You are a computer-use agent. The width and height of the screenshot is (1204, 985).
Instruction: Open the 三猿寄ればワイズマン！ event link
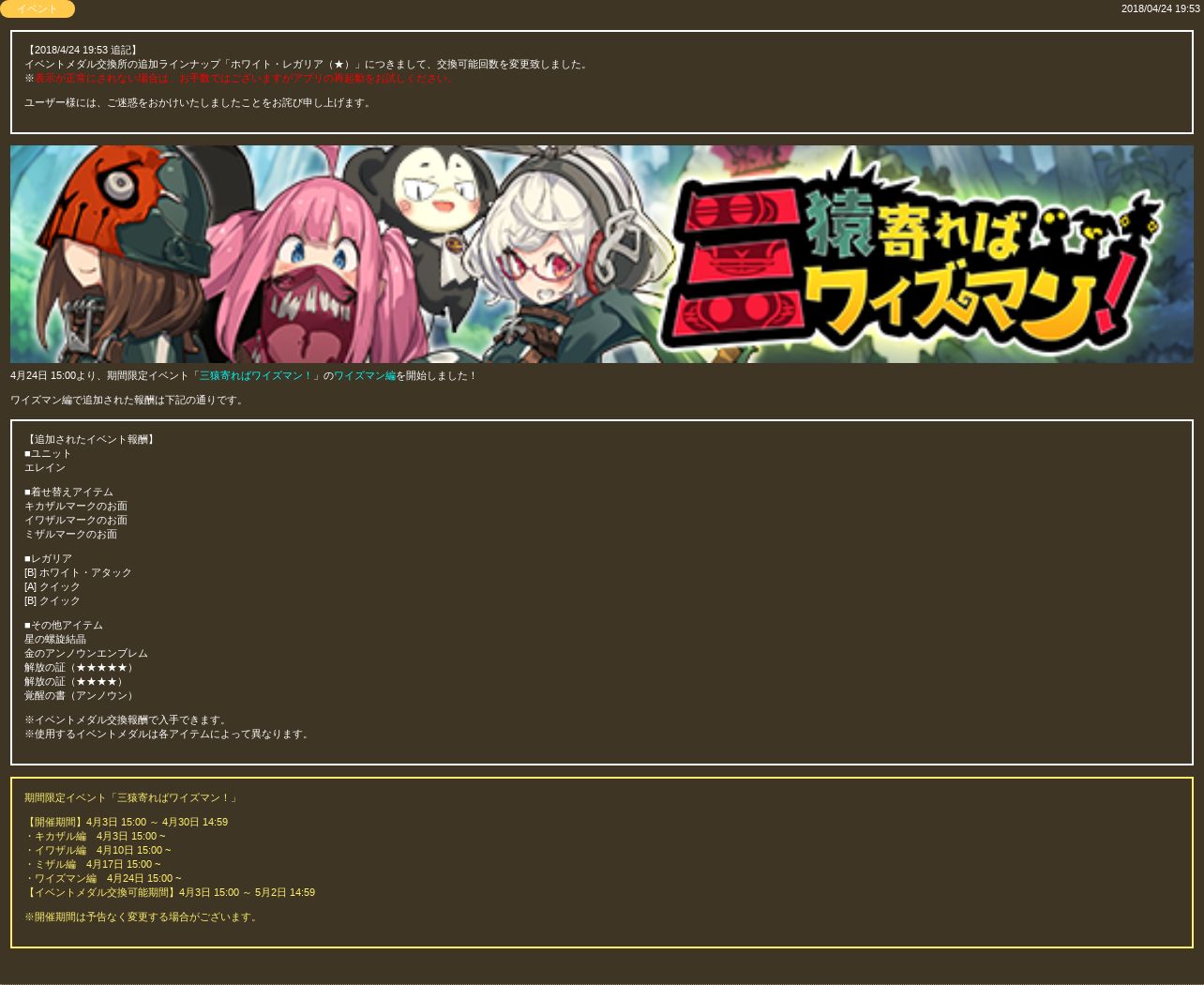(x=256, y=376)
